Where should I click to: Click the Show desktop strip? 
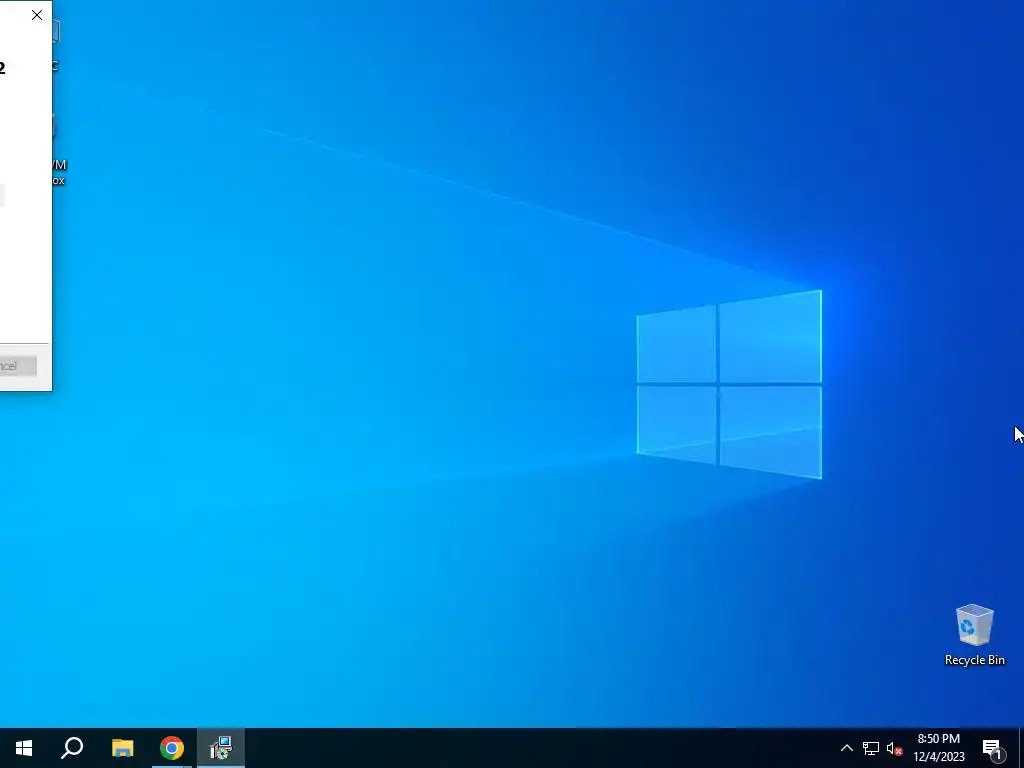[x=1021, y=748]
